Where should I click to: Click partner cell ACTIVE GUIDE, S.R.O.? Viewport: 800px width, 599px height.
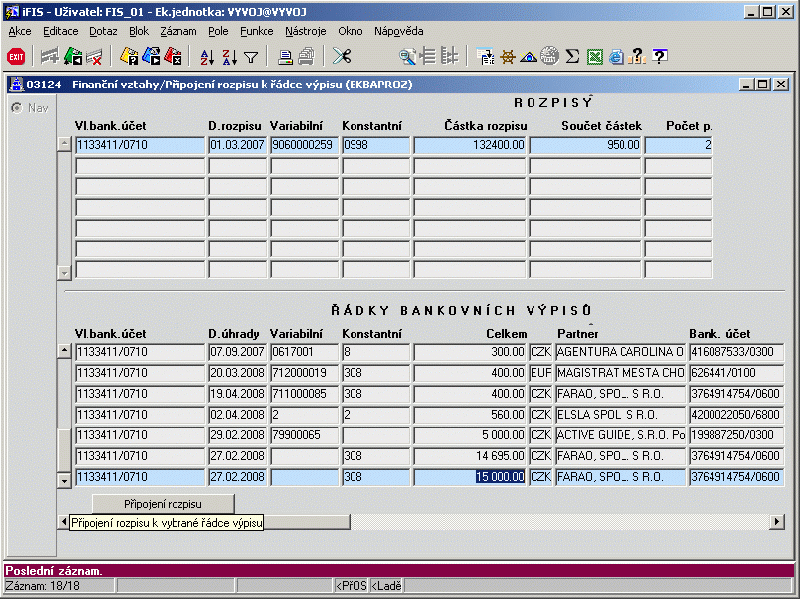pos(620,435)
